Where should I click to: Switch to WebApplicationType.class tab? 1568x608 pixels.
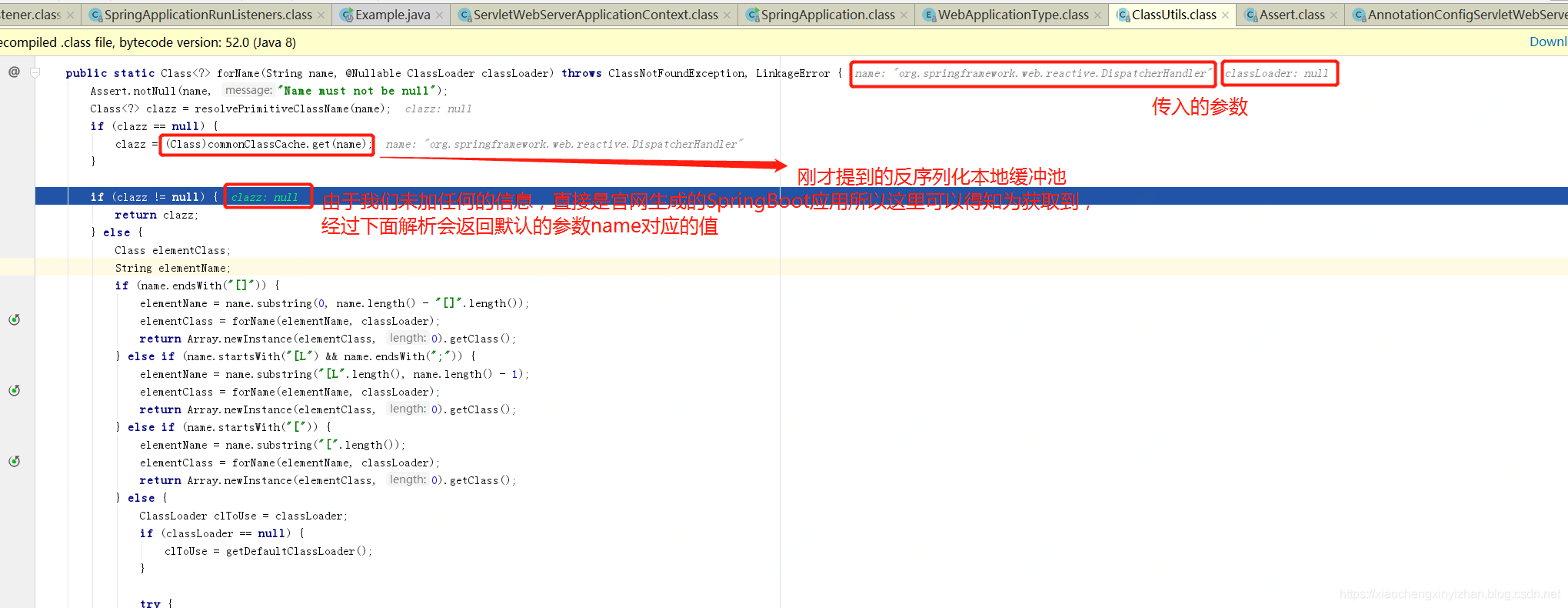1013,15
